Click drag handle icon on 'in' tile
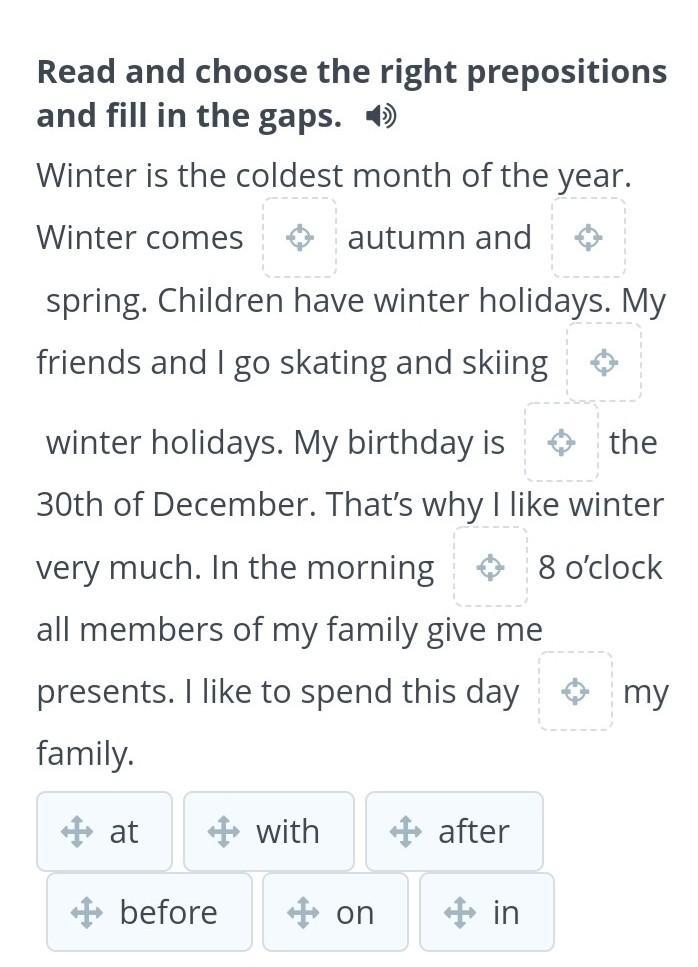Screen dimensions: 698x967 pyautogui.click(x=460, y=912)
